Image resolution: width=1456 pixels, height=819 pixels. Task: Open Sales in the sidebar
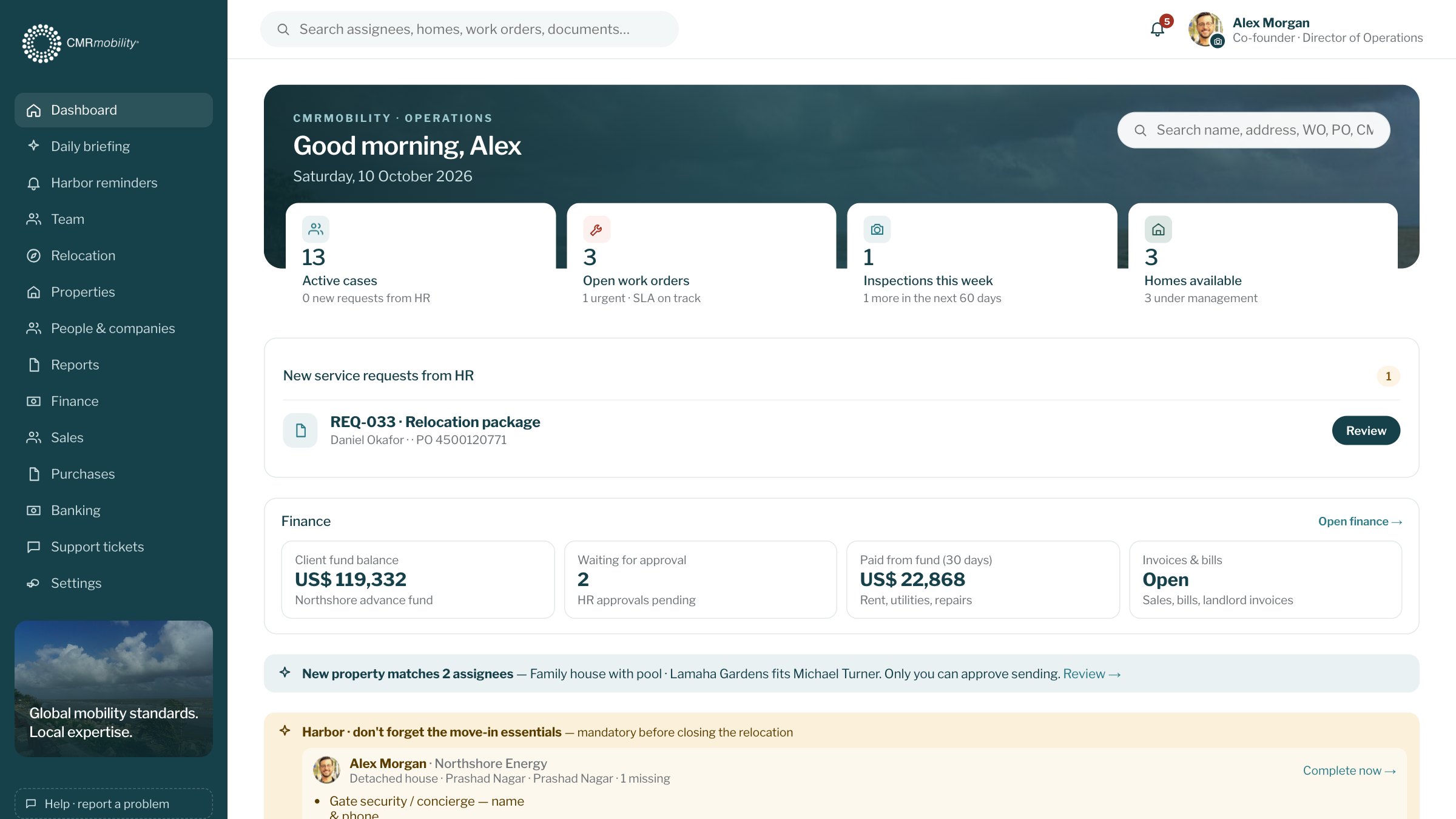coord(113,437)
